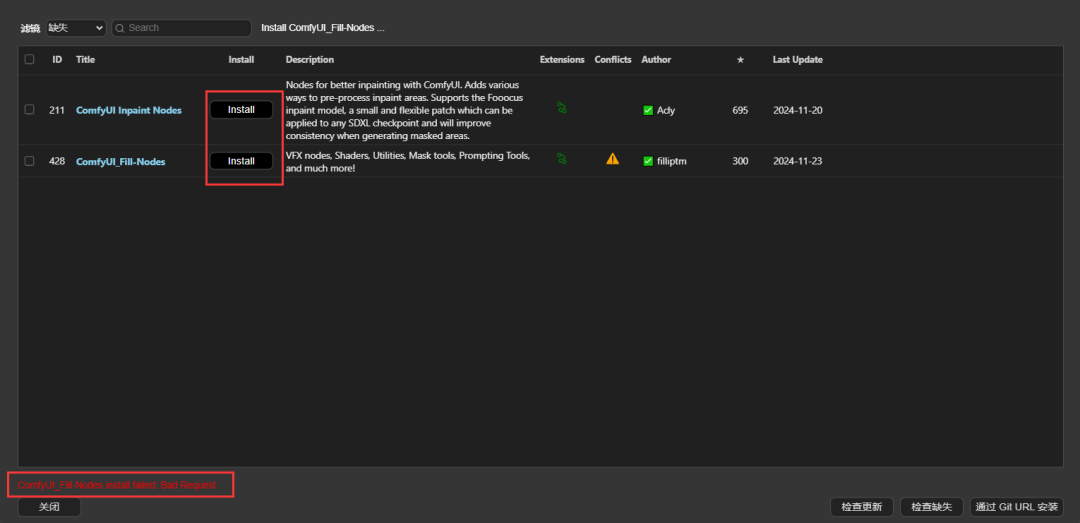Click ID cell 428

(x=57, y=161)
